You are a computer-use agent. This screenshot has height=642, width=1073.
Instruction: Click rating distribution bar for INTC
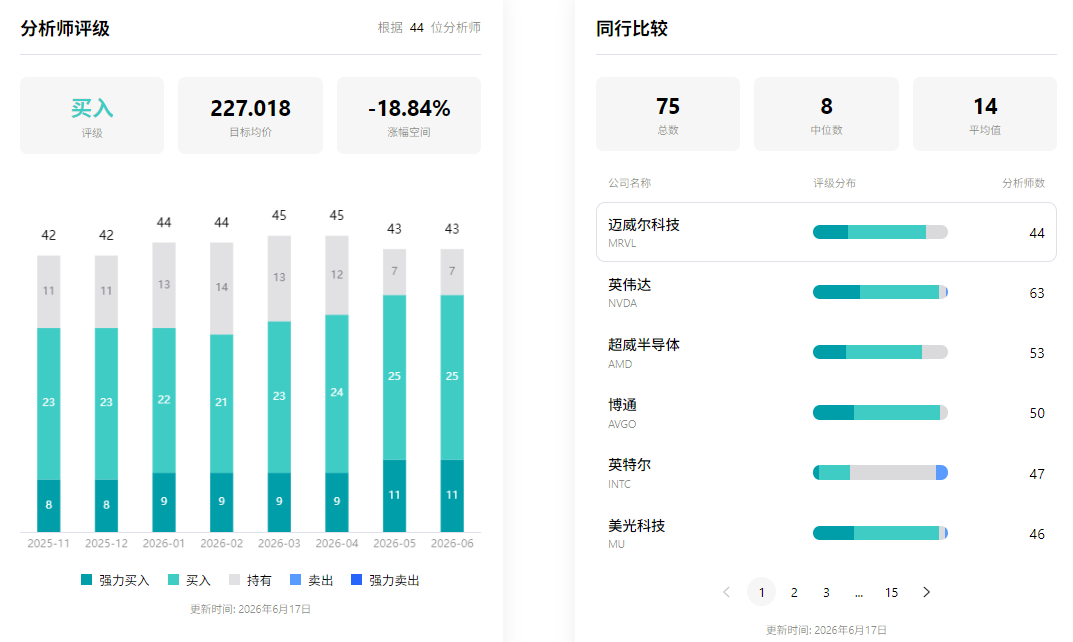[880, 473]
